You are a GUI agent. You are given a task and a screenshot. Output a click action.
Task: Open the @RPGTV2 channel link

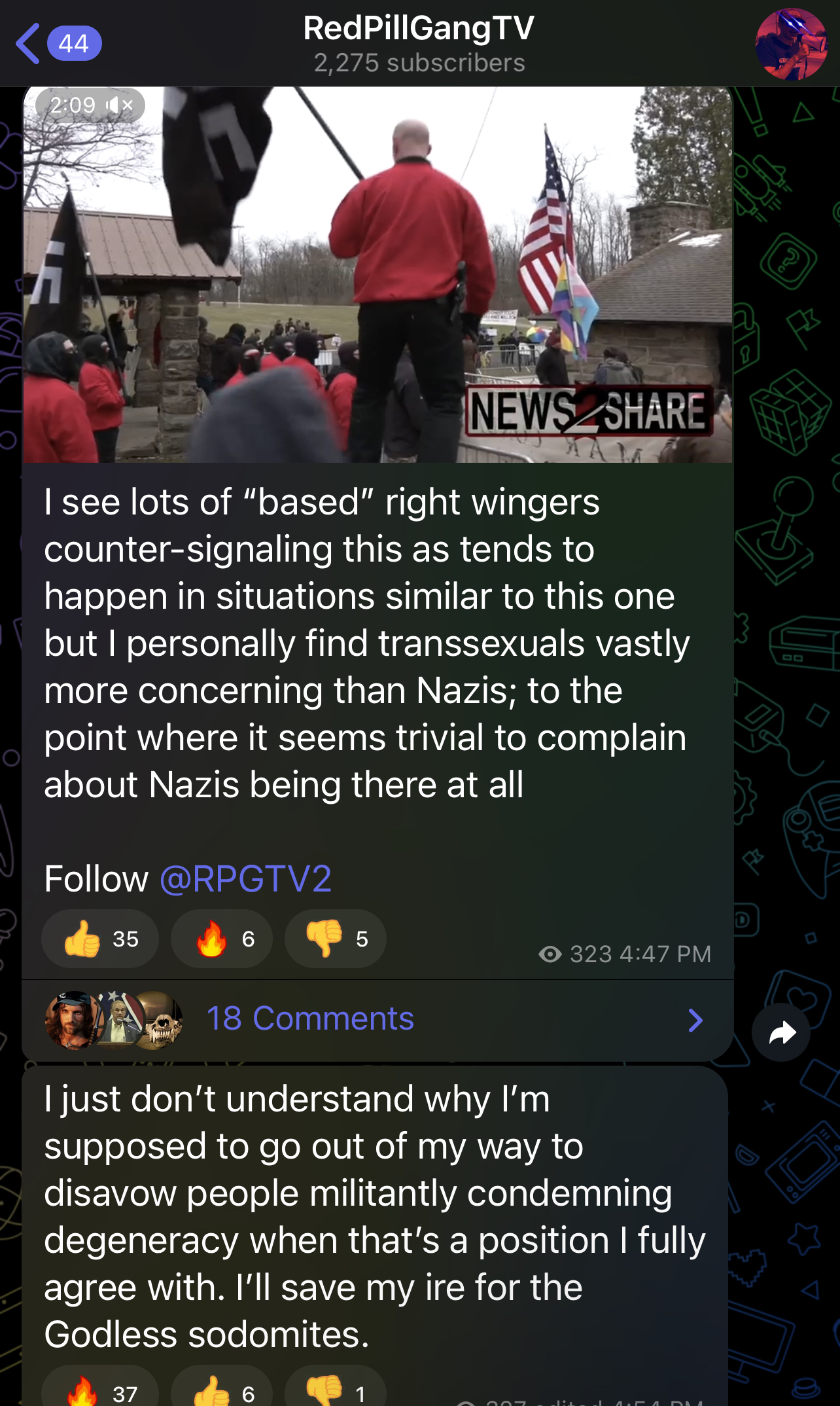(x=245, y=878)
